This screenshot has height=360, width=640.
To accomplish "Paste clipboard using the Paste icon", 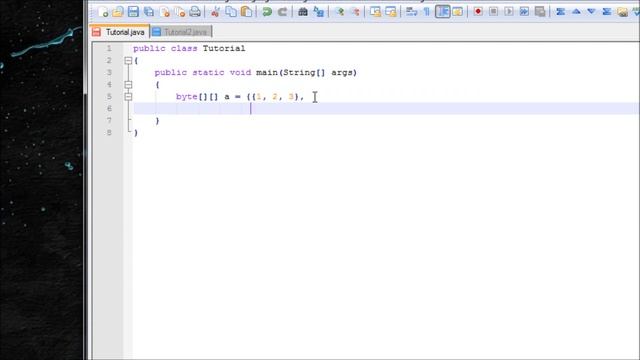I will (246, 11).
